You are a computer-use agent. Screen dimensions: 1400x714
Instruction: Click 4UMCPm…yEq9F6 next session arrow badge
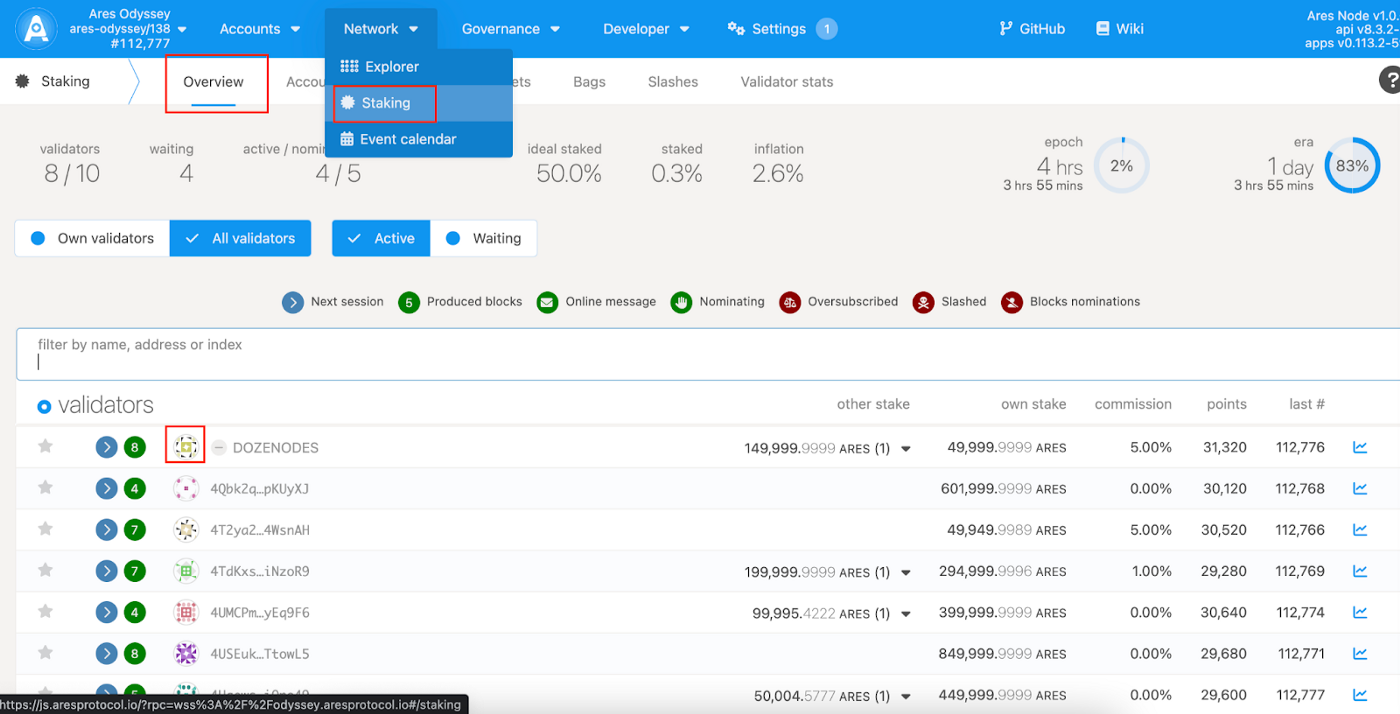(x=107, y=613)
